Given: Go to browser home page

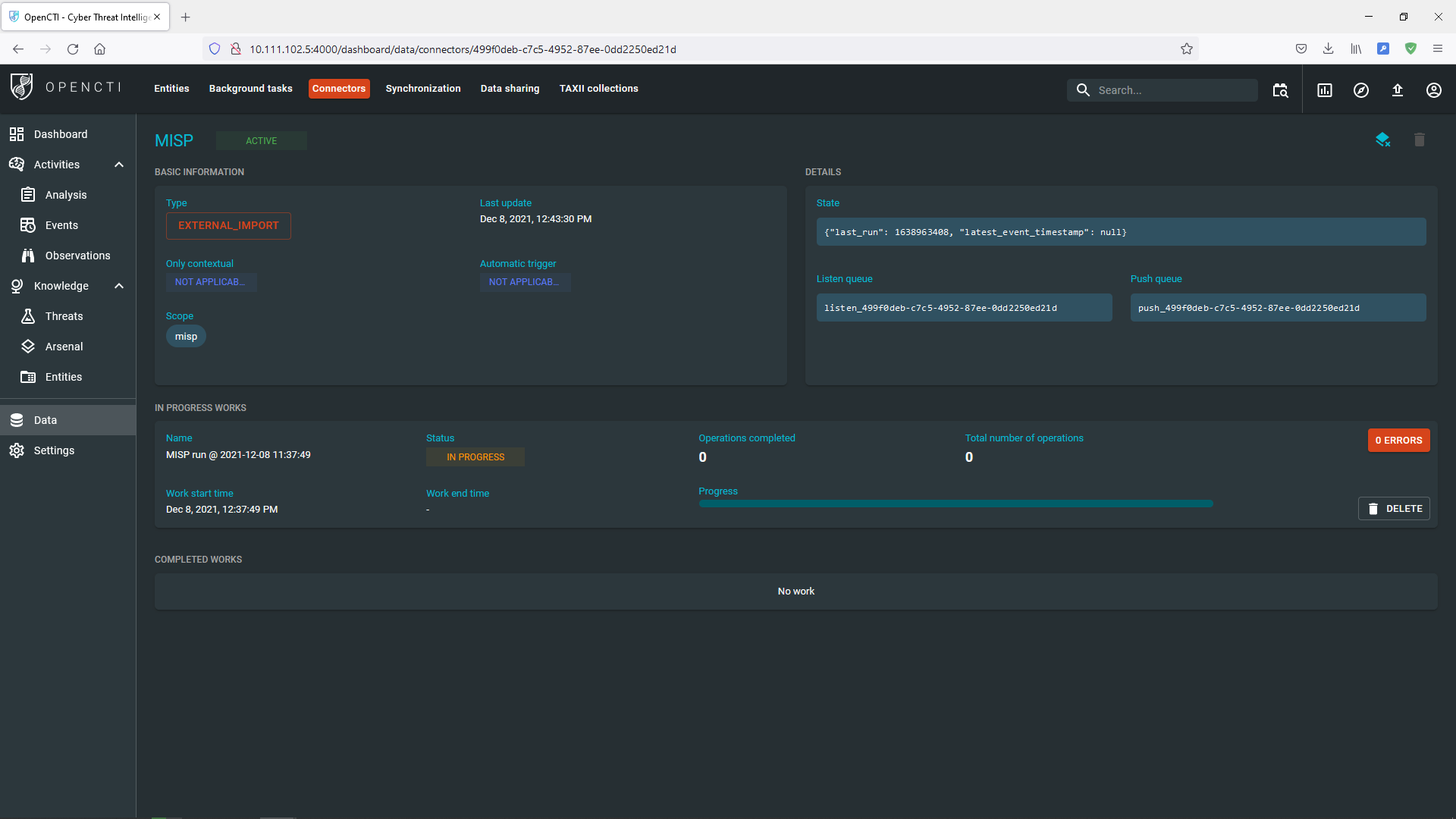Looking at the screenshot, I should [x=99, y=49].
